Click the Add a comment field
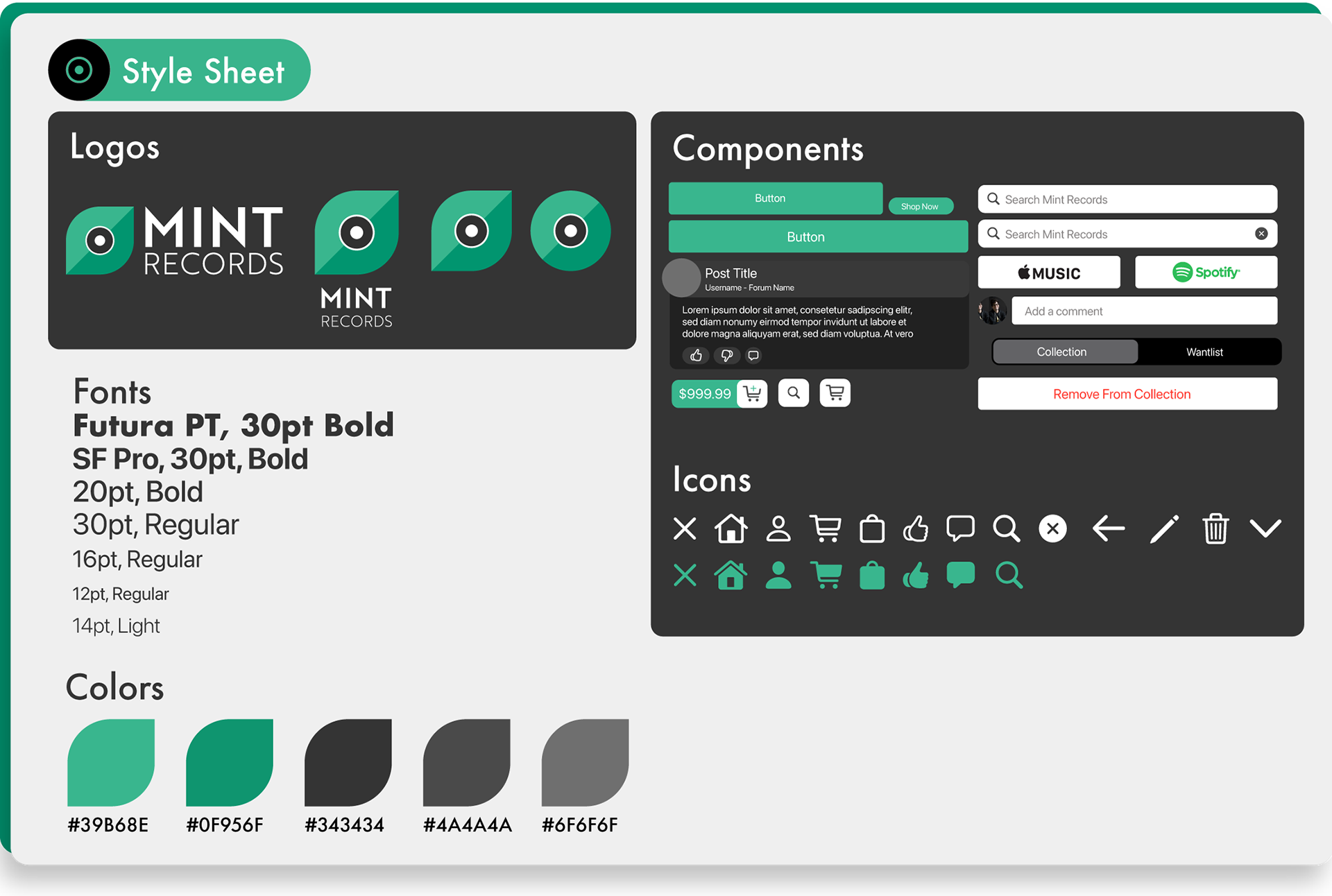This screenshot has width=1332, height=896. (x=1144, y=311)
